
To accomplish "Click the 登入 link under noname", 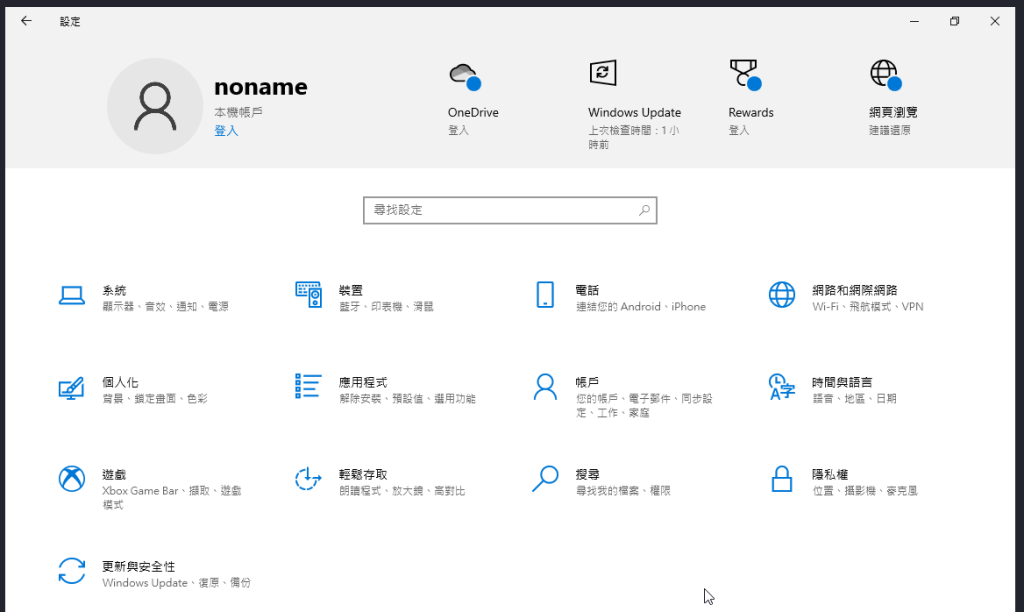I will (226, 131).
